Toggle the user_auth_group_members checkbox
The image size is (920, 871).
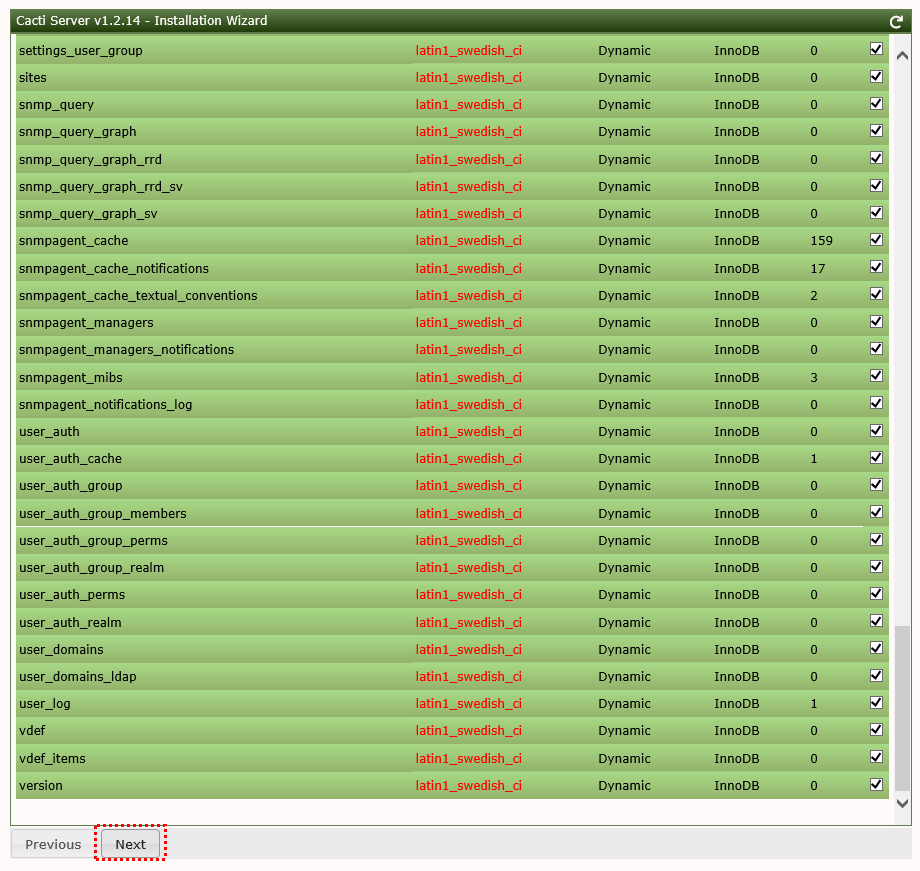pos(876,512)
